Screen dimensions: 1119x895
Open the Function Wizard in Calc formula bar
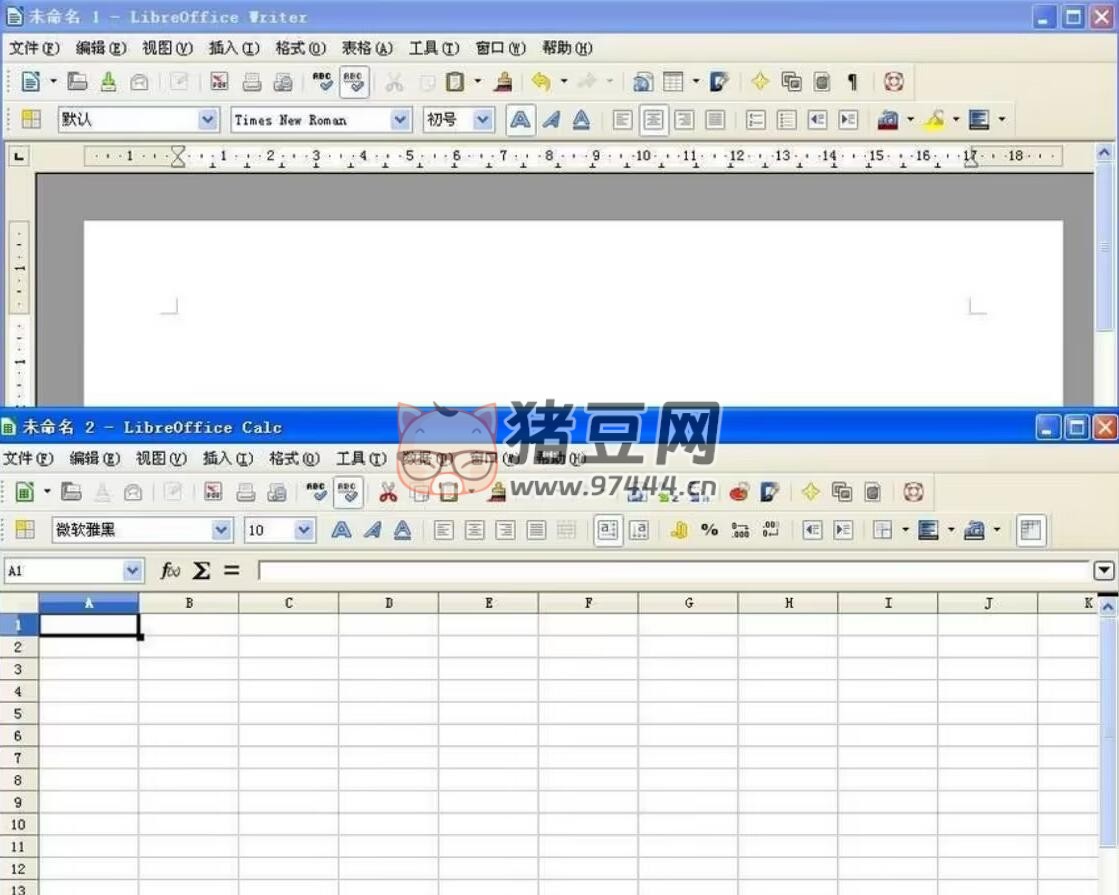[x=171, y=570]
